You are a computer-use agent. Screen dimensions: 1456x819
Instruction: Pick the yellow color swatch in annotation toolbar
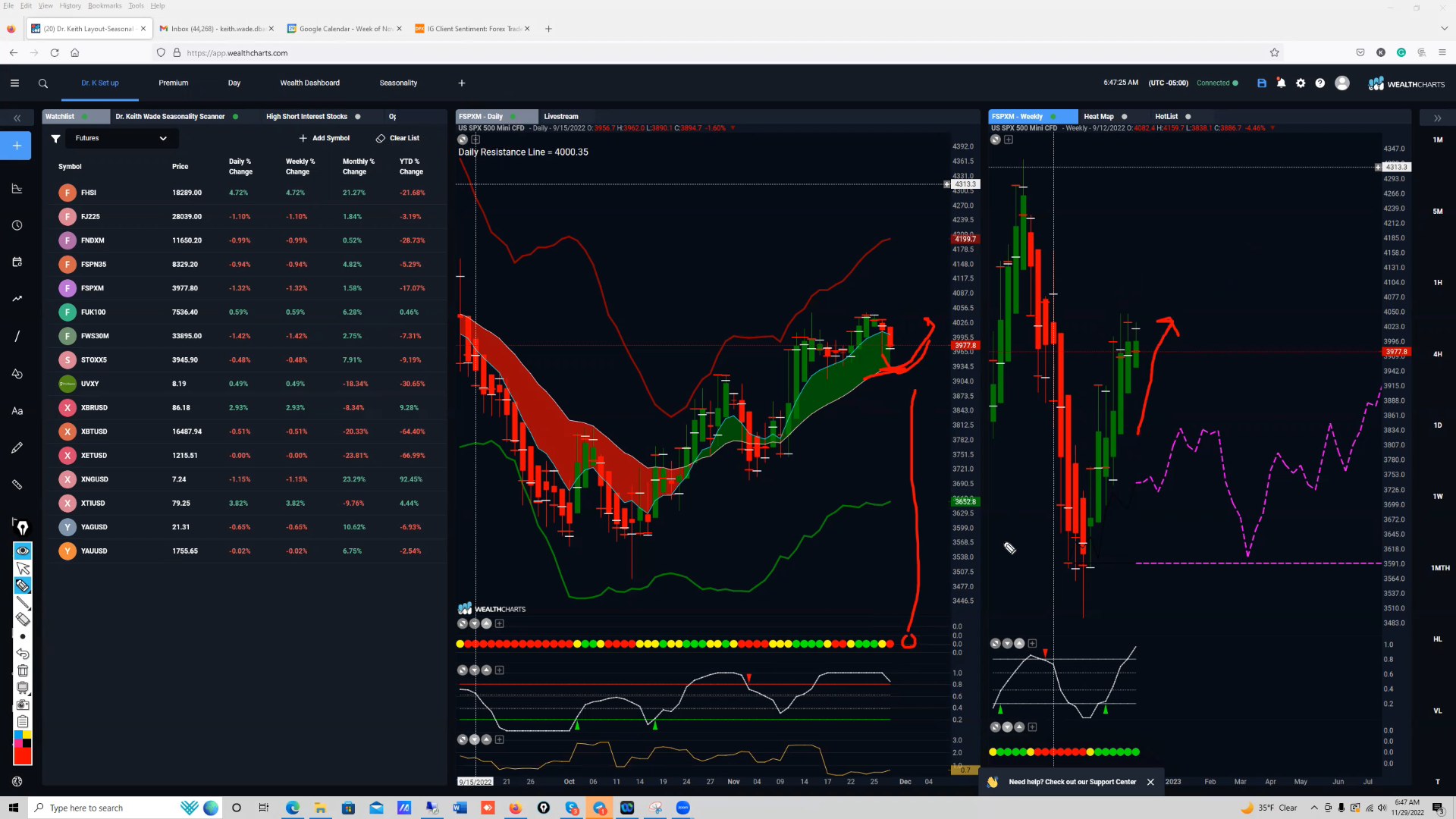click(27, 735)
